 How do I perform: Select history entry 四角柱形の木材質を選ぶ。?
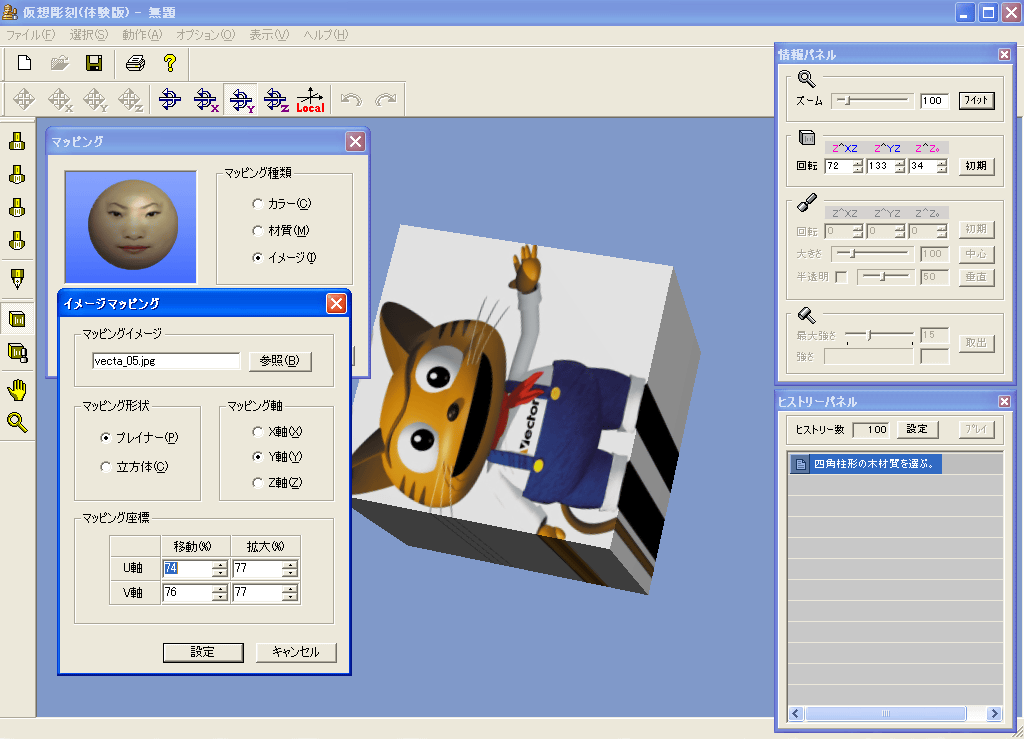(x=866, y=464)
